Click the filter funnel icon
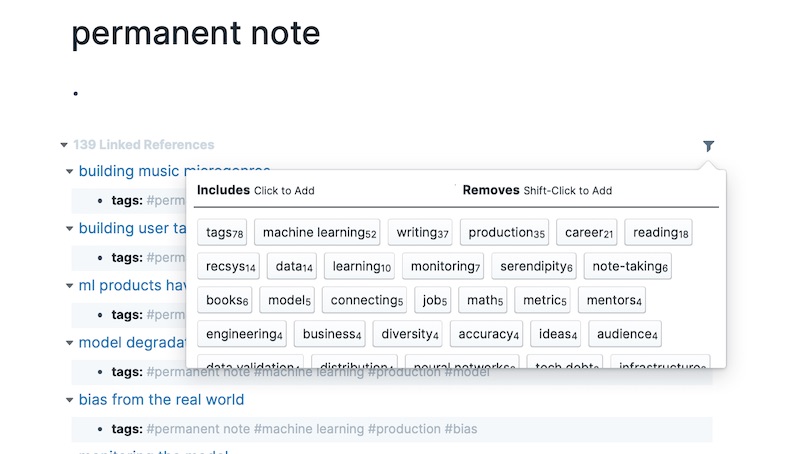The image size is (800, 454). tap(708, 146)
